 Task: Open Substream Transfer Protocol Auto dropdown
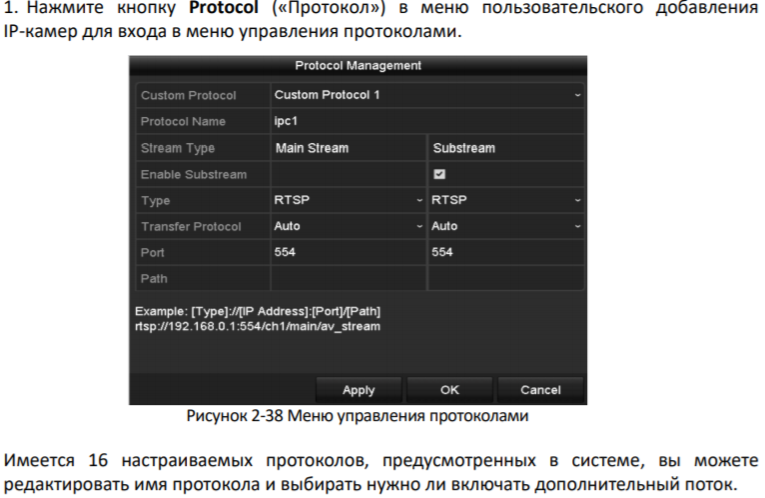click(x=505, y=226)
